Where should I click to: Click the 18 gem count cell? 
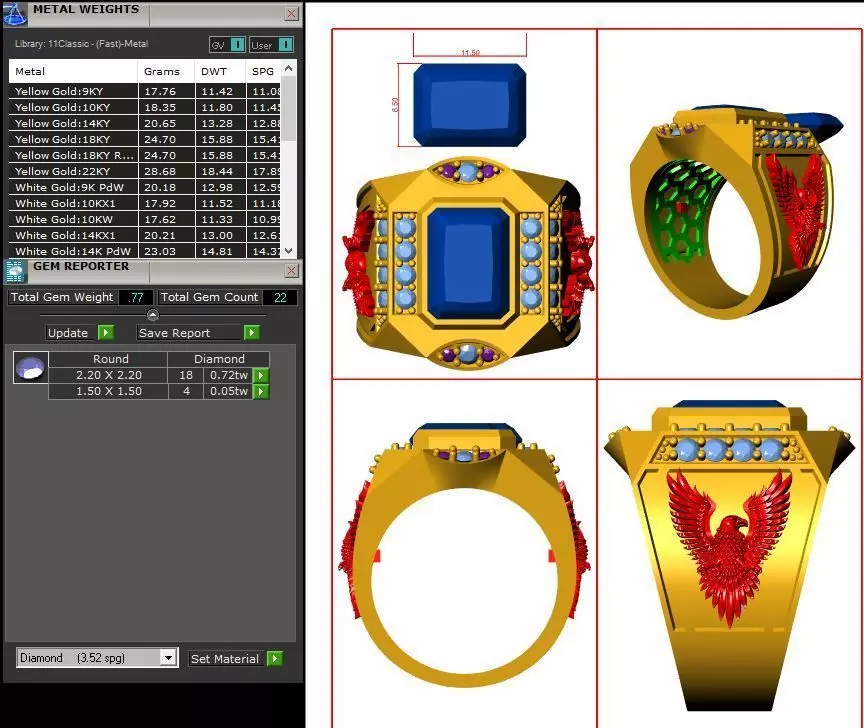[186, 375]
